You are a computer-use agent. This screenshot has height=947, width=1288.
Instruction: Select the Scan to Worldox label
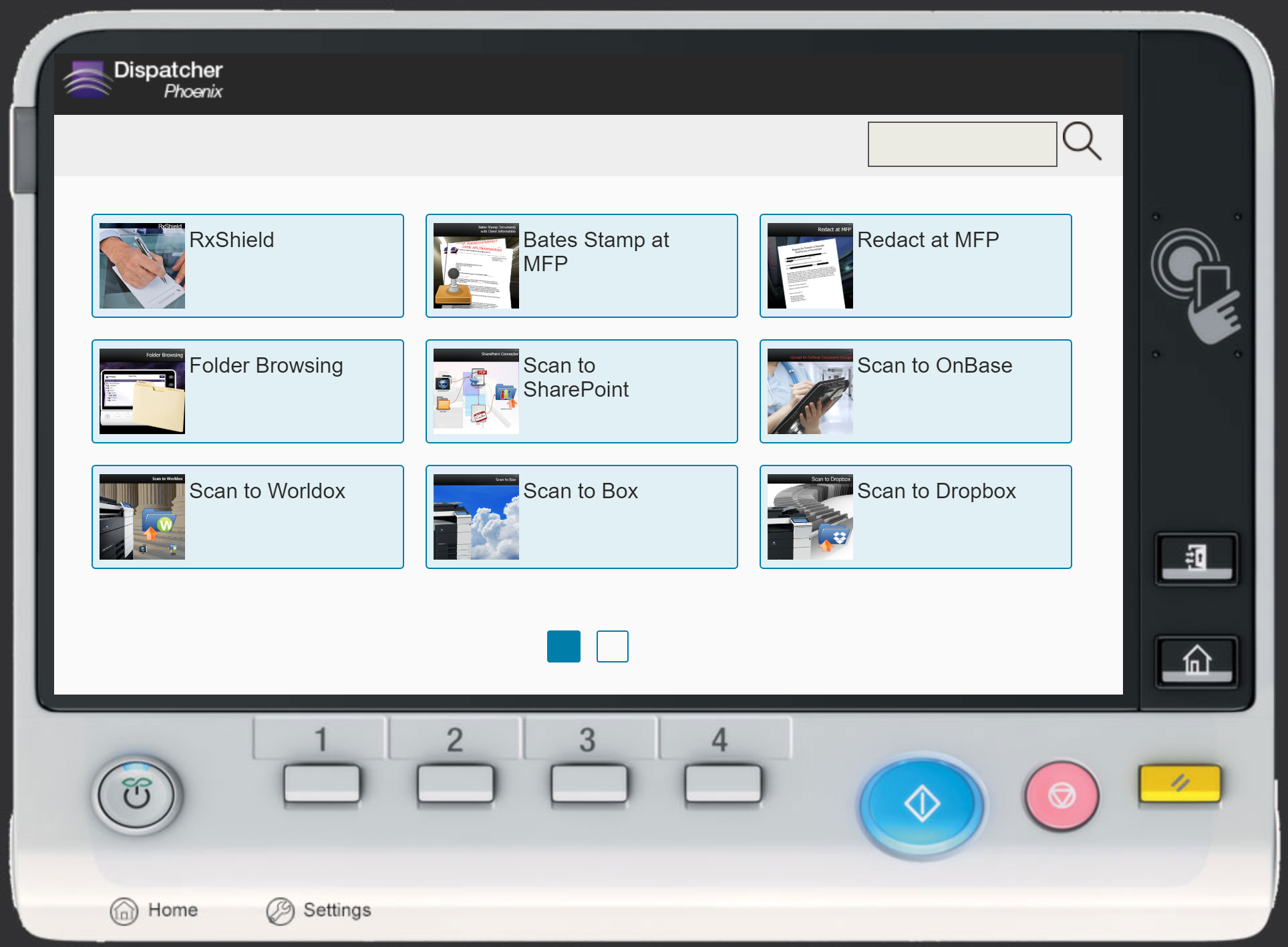(267, 491)
